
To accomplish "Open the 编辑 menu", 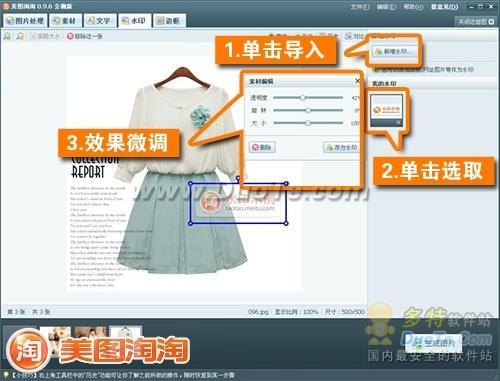I will [x=386, y=7].
